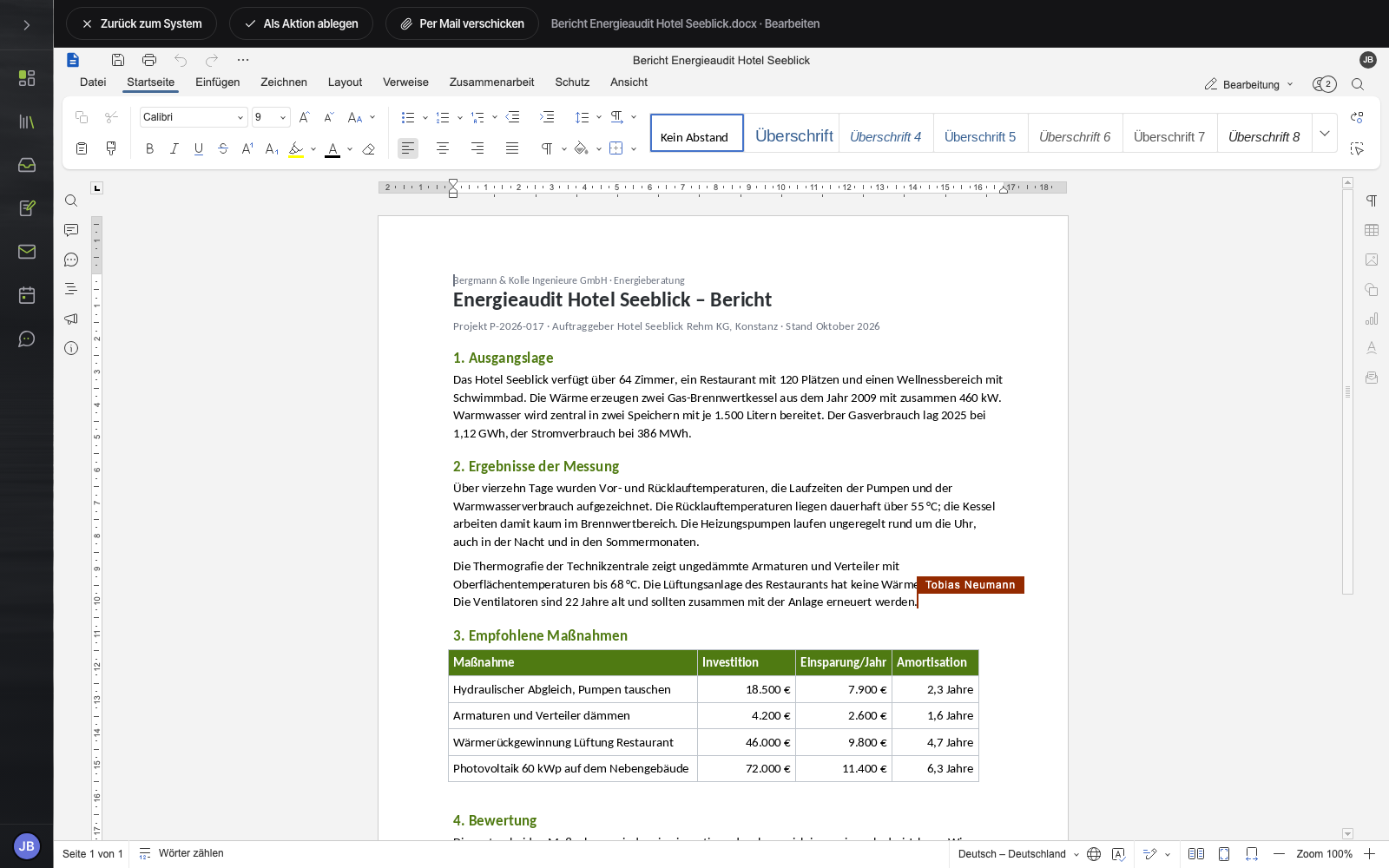
Task: Undo the last action
Action: [181, 60]
